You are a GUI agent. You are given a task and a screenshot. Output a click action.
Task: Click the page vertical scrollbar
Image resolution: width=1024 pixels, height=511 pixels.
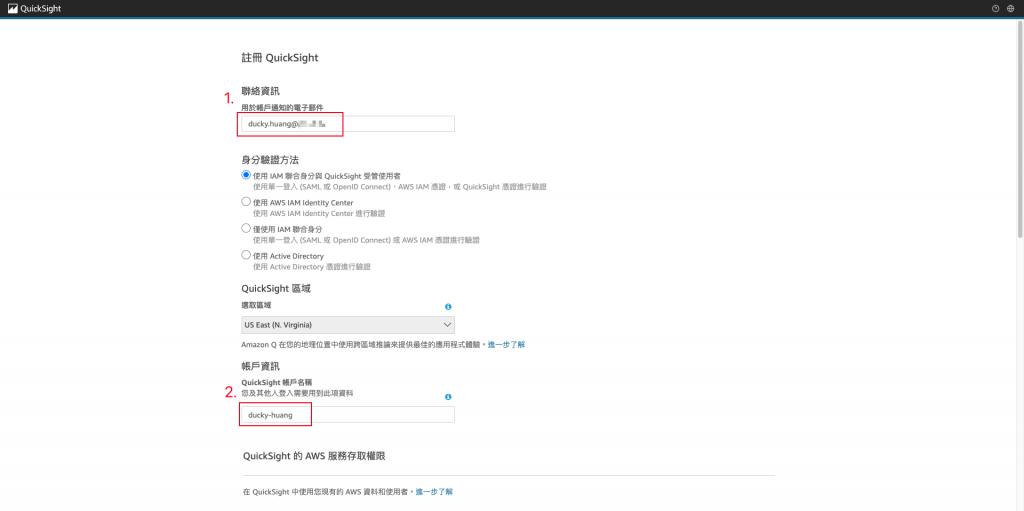(1020, 131)
